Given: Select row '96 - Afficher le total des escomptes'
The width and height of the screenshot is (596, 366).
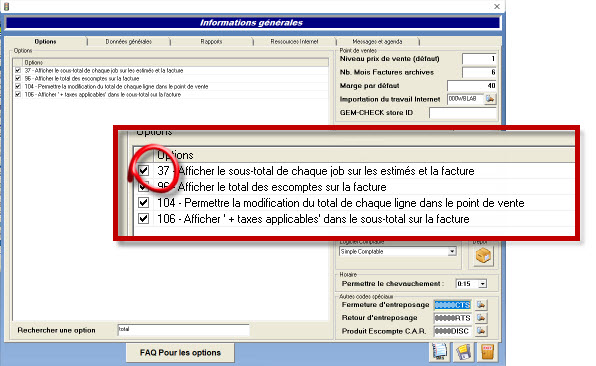Looking at the screenshot, I should click(171, 78).
